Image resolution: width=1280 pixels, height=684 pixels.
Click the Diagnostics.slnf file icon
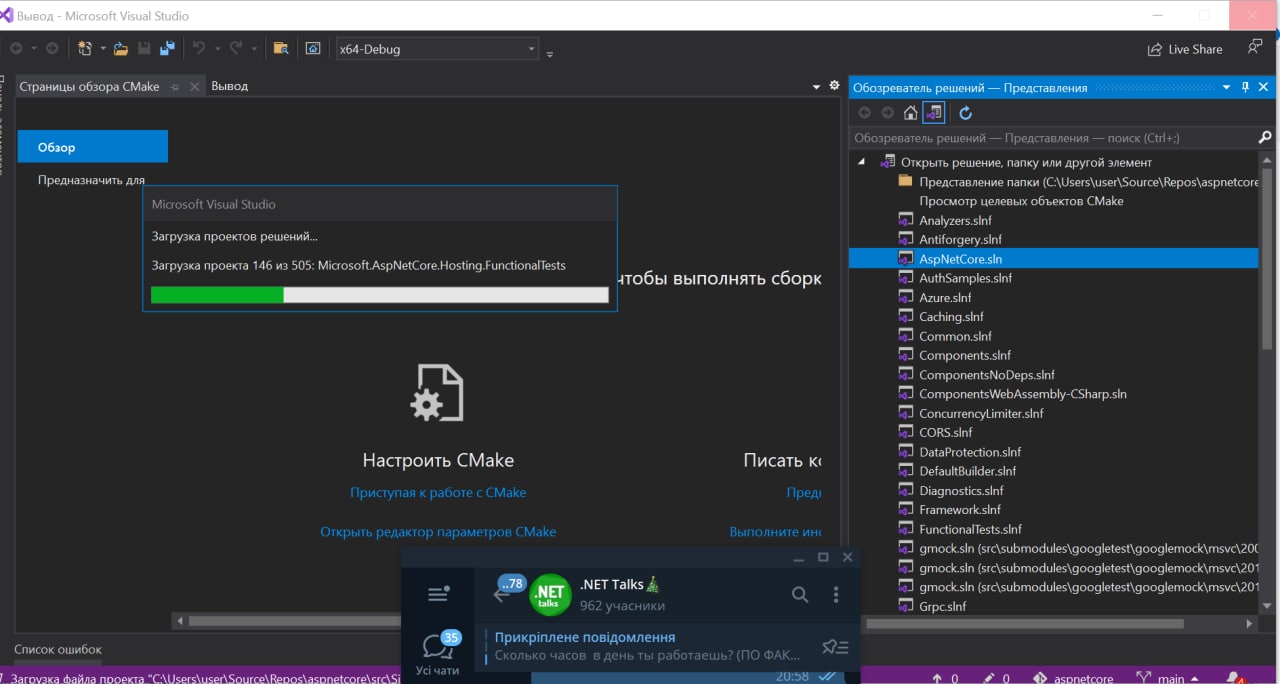(x=905, y=490)
